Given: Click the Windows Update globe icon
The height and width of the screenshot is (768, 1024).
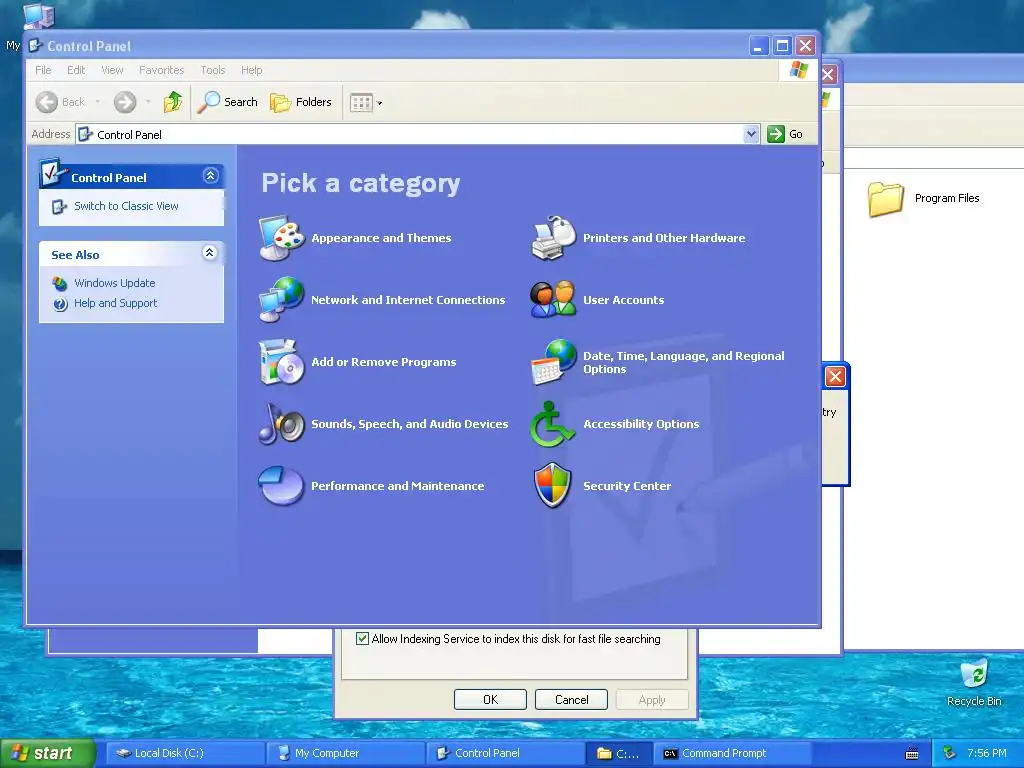Looking at the screenshot, I should (60, 283).
